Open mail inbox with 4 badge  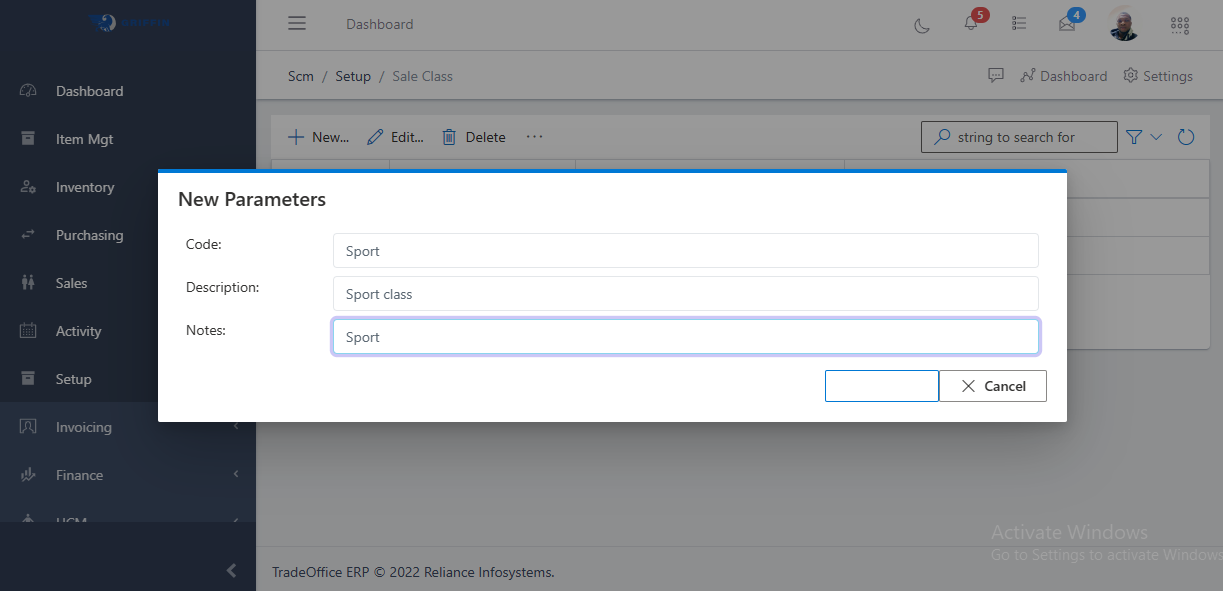[x=1068, y=24]
